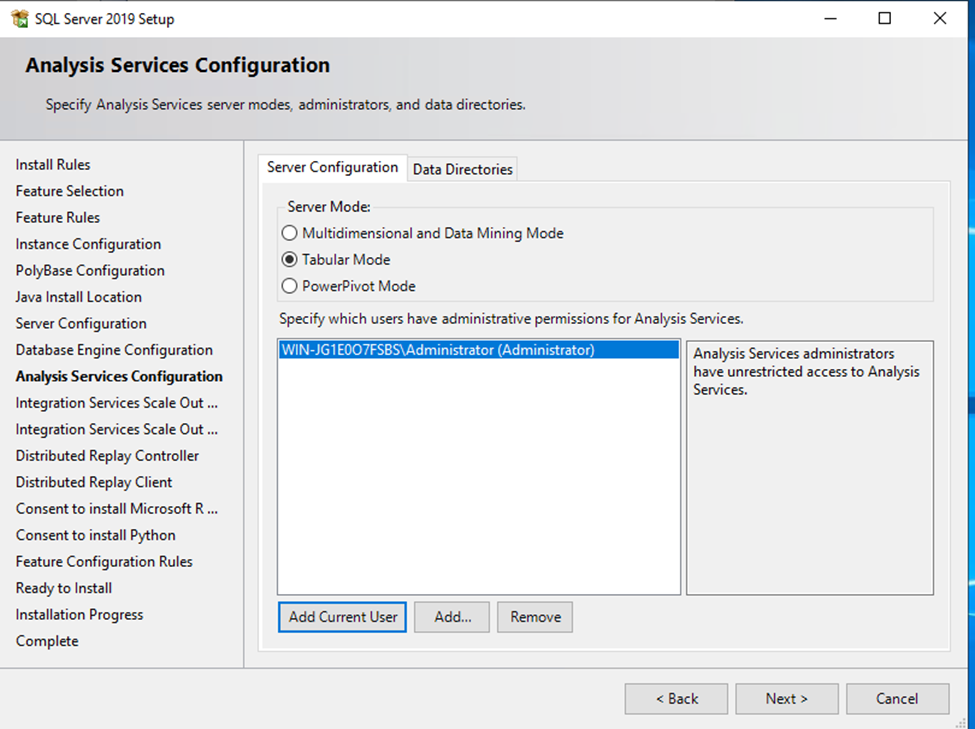Image resolution: width=975 pixels, height=729 pixels.
Task: Click Distributed Replay Client step
Action: click(x=94, y=482)
